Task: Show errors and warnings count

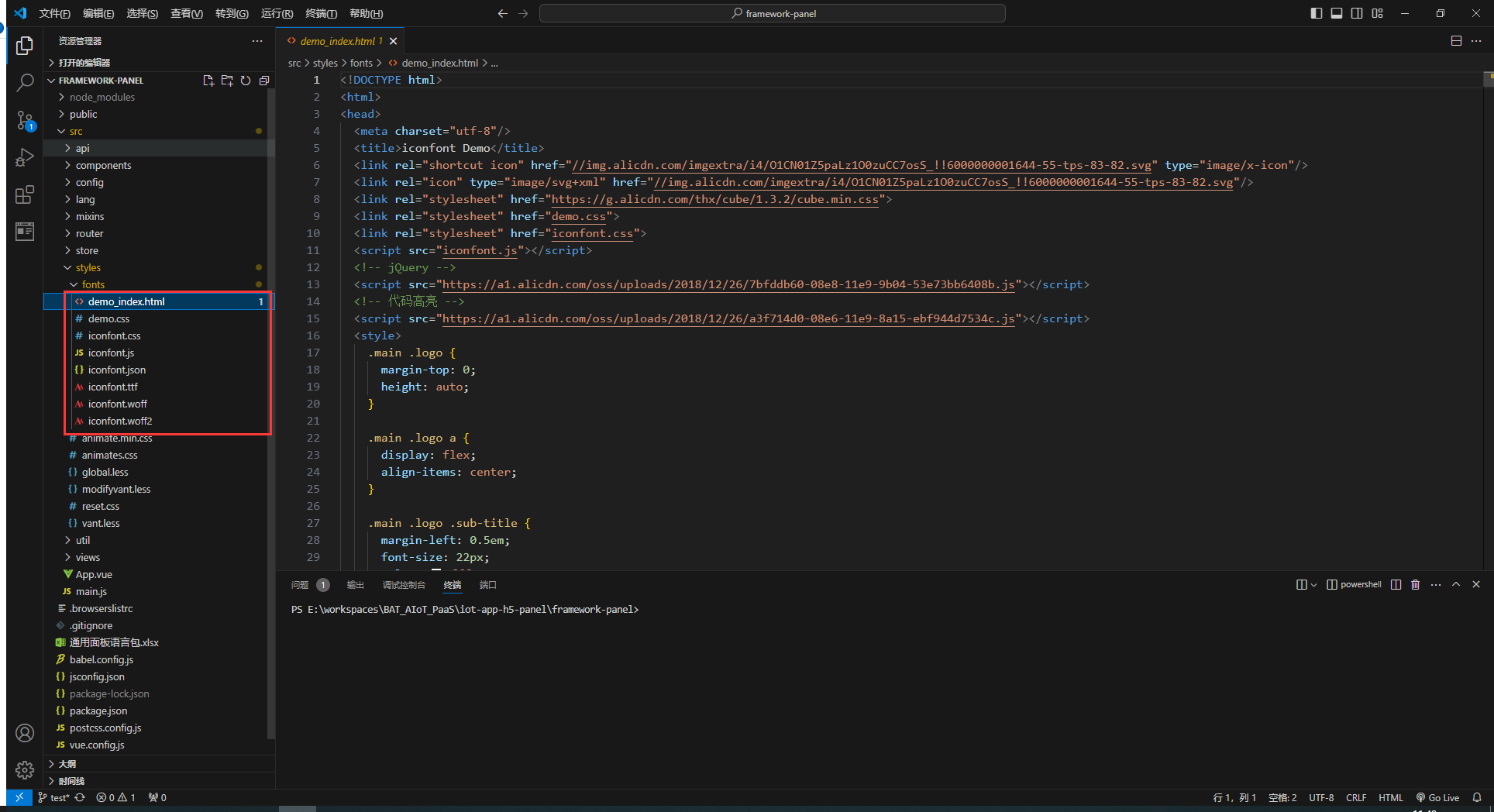Action: [x=115, y=797]
